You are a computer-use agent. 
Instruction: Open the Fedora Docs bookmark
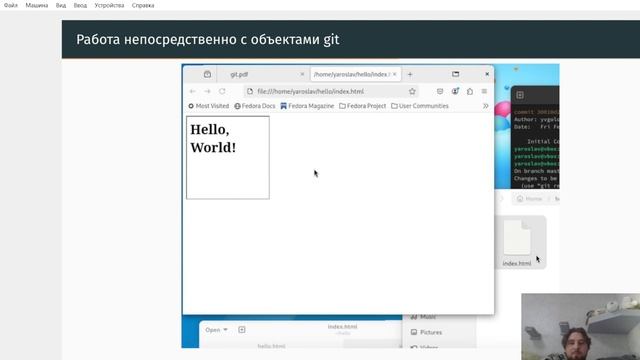pyautogui.click(x=255, y=106)
